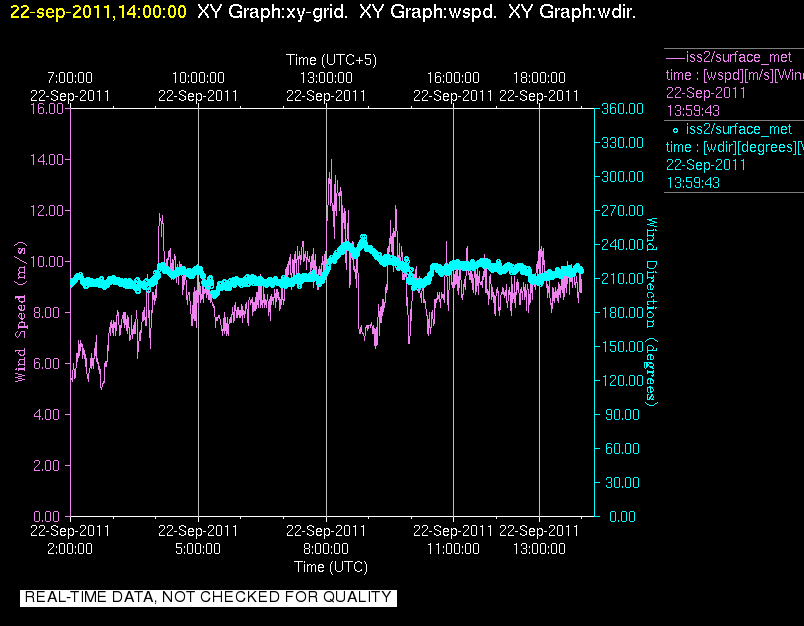Screen dimensions: 804x626
Task: Click the 10:00:00 top axis tick label
Action: [x=198, y=78]
